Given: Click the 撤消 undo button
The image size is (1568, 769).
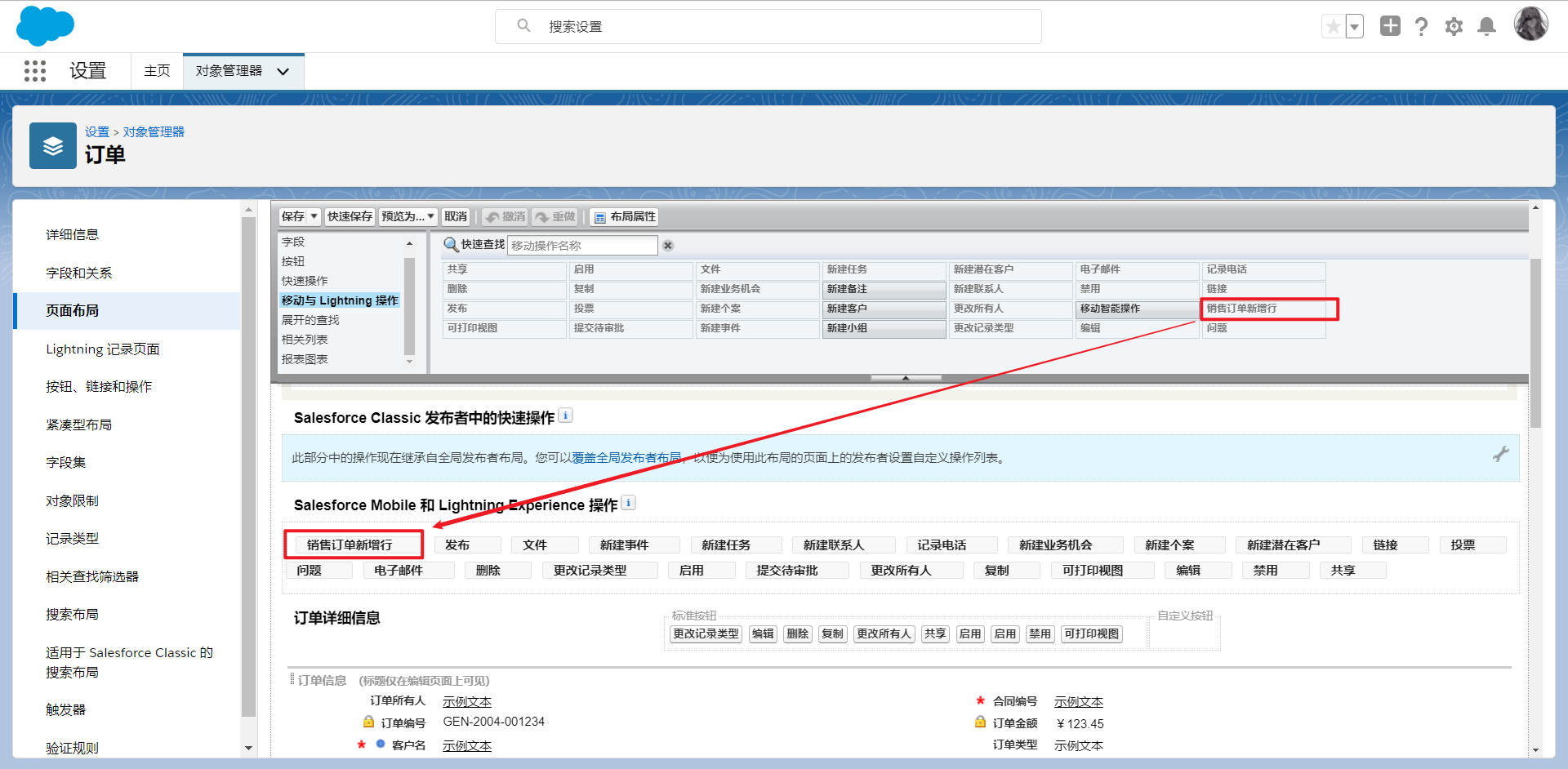Looking at the screenshot, I should point(506,217).
